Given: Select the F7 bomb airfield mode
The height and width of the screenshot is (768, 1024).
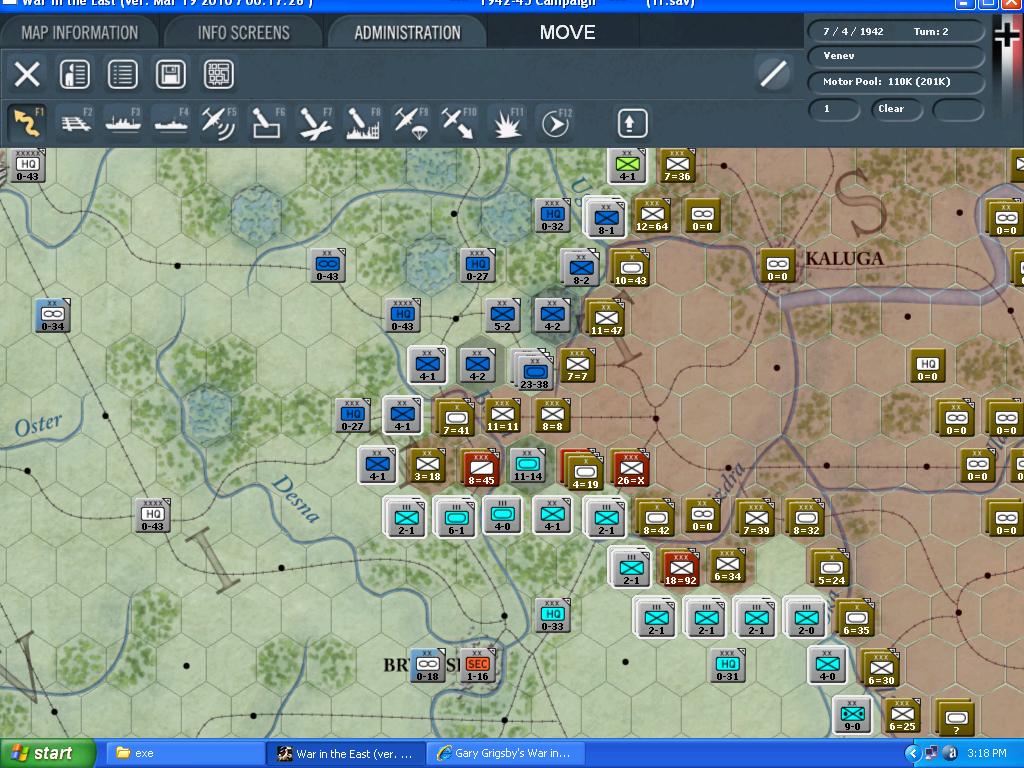Looking at the screenshot, I should (x=316, y=123).
